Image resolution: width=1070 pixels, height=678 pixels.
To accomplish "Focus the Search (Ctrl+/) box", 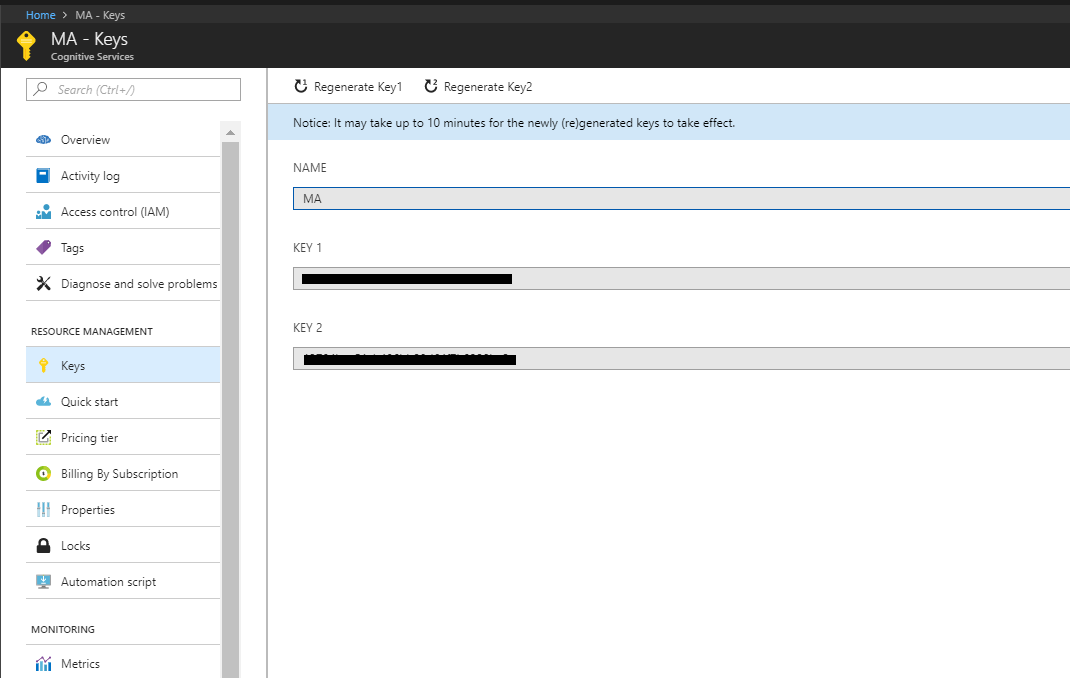I will pos(133,89).
